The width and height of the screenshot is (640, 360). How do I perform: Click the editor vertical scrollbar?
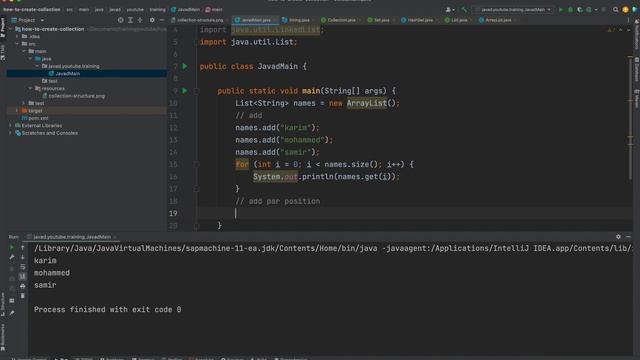coord(630,118)
